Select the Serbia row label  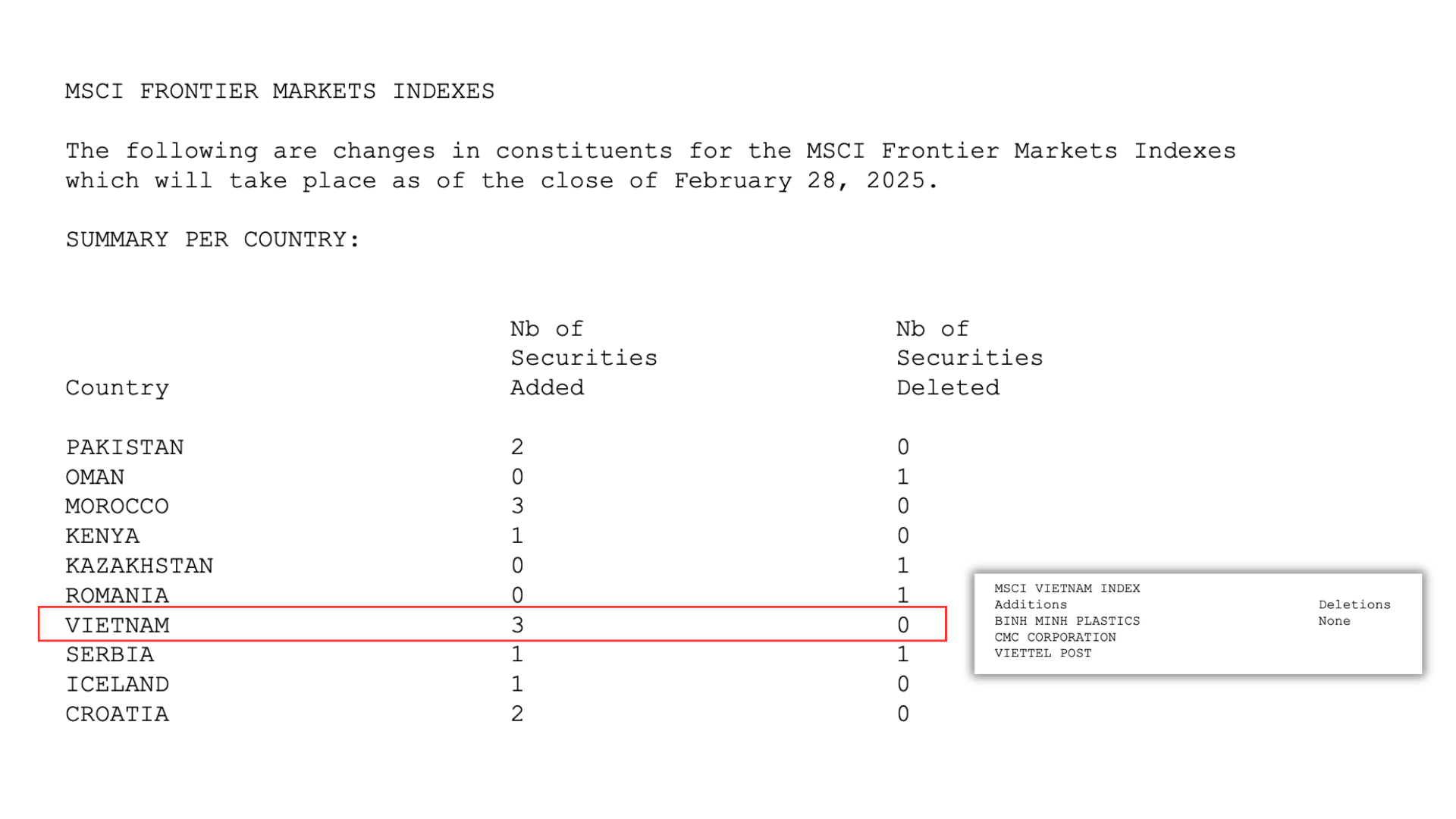point(109,654)
